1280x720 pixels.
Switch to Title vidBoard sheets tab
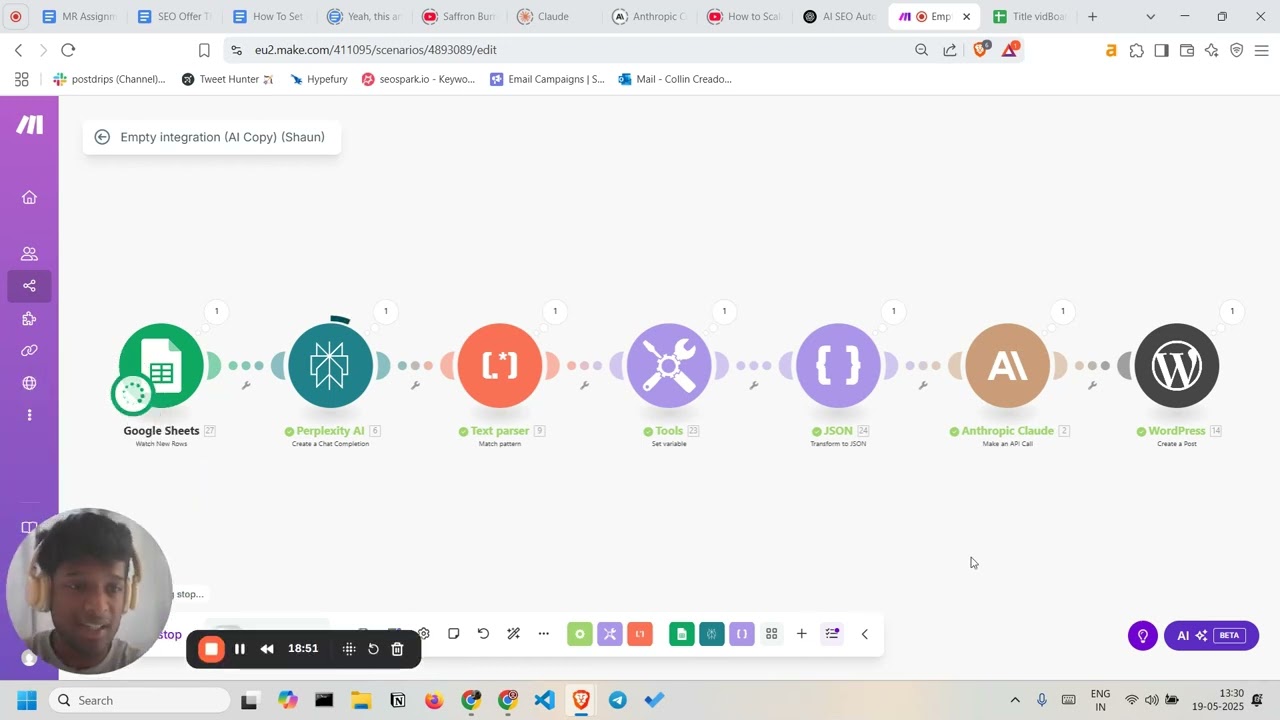[x=1030, y=17]
